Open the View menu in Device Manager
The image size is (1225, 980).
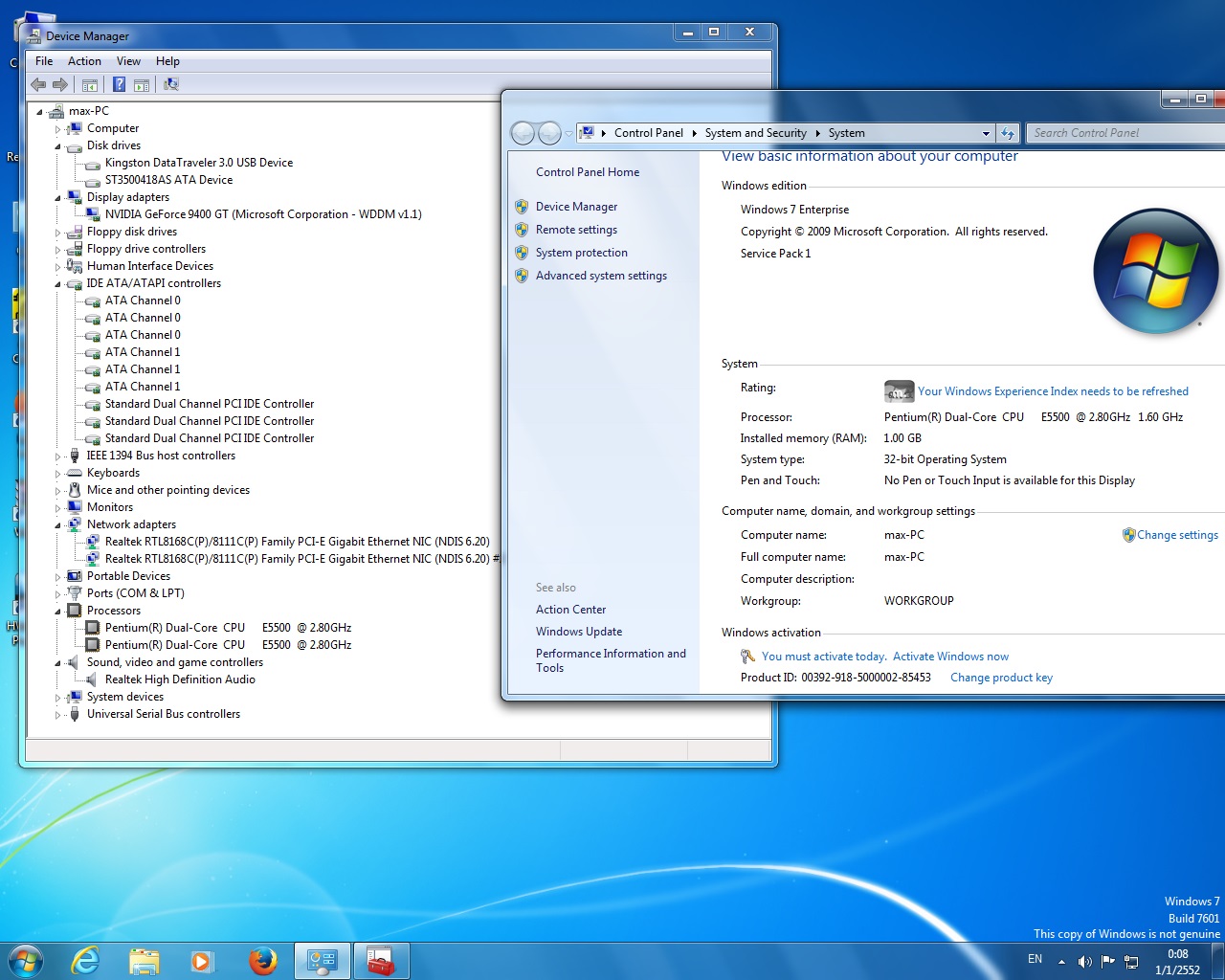[x=128, y=61]
